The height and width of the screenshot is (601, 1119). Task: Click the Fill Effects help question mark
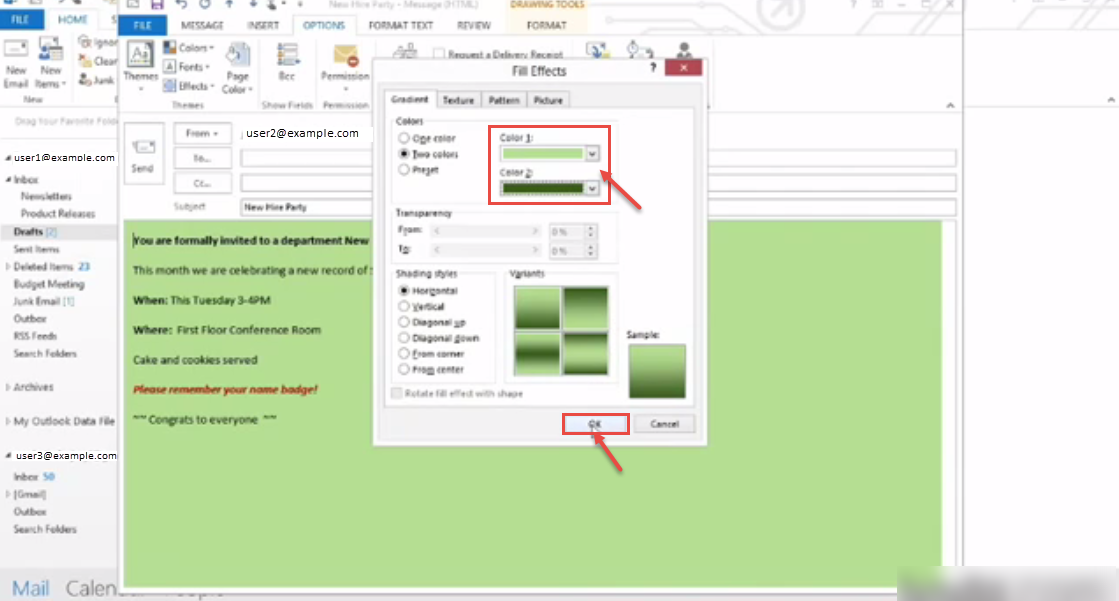tap(653, 68)
